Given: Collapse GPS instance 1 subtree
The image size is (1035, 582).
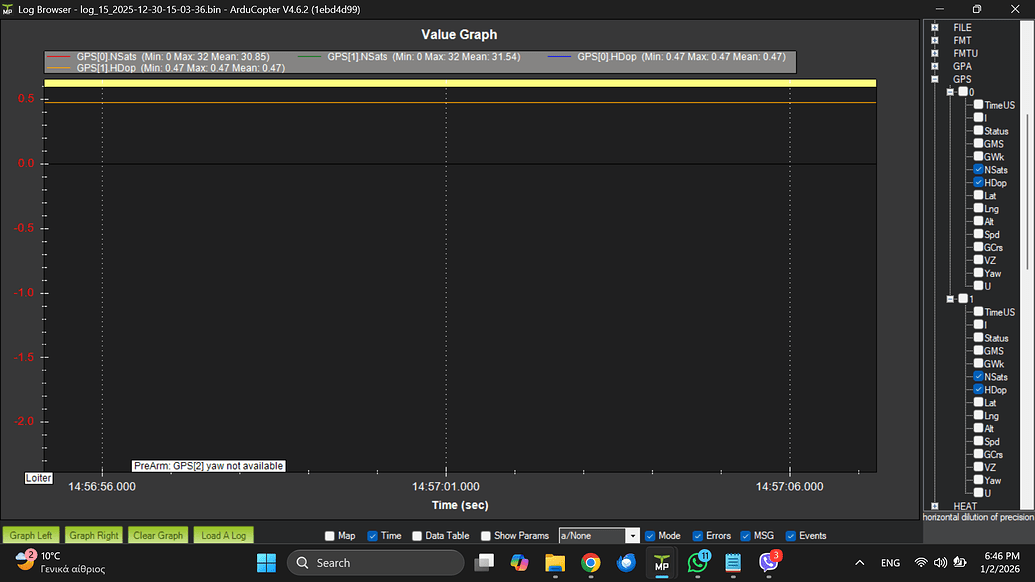Looking at the screenshot, I should (951, 299).
